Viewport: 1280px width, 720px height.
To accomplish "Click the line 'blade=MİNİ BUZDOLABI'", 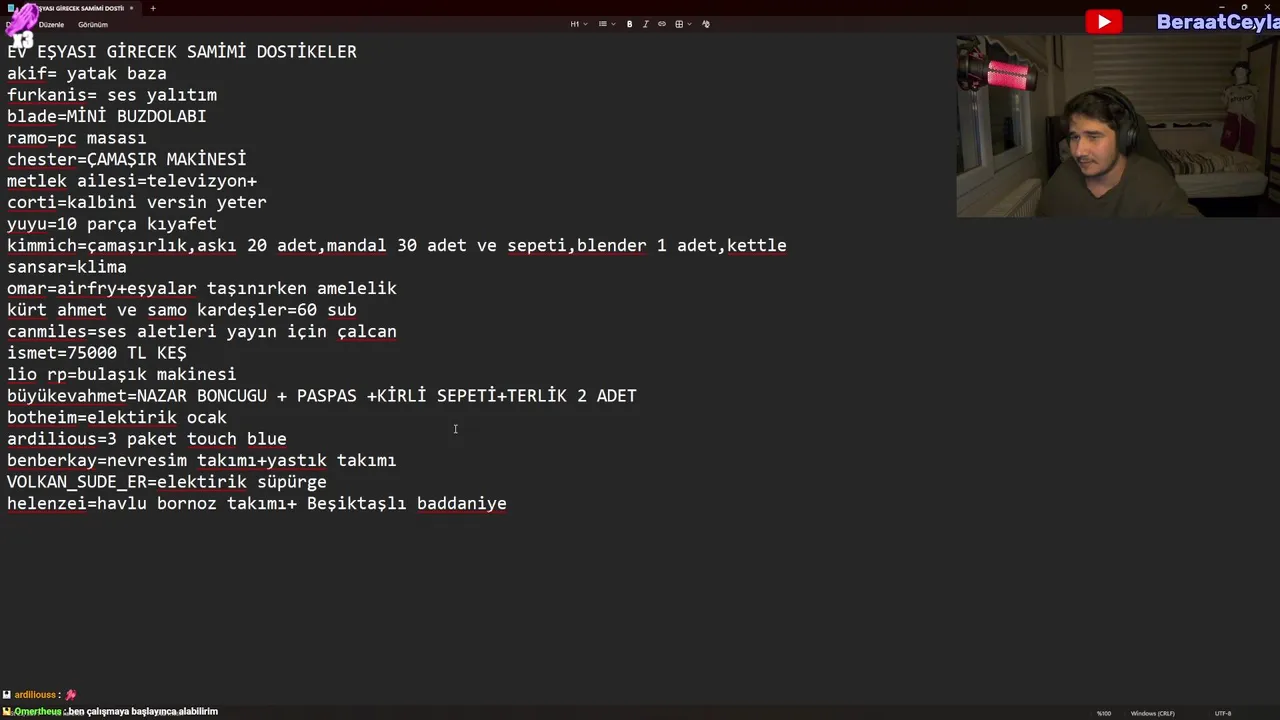I will point(107,117).
